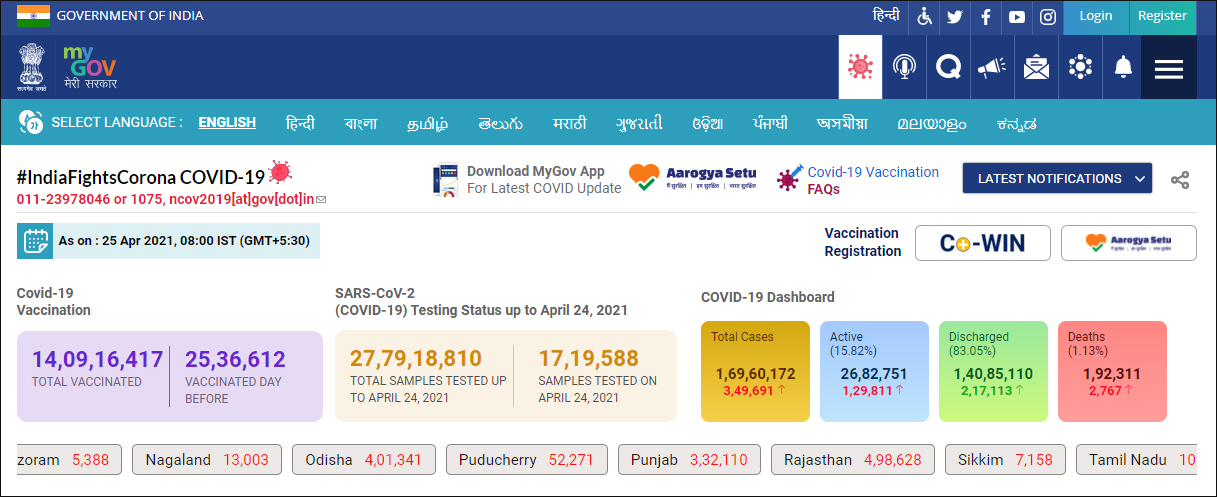The image size is (1217, 497).
Task: Click the Total Cases yellow card
Action: [755, 371]
